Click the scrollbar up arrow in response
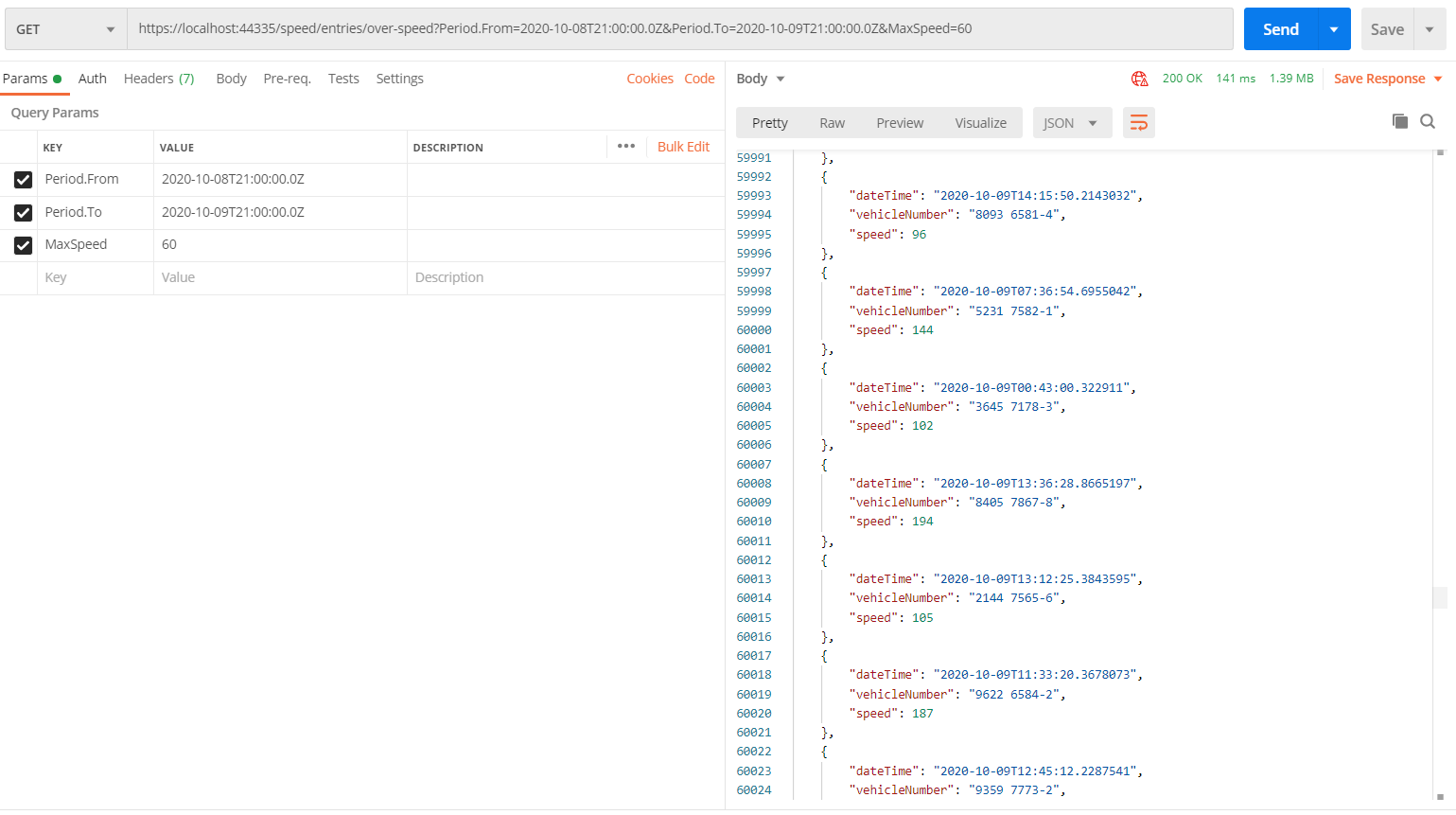 pos(1440,152)
